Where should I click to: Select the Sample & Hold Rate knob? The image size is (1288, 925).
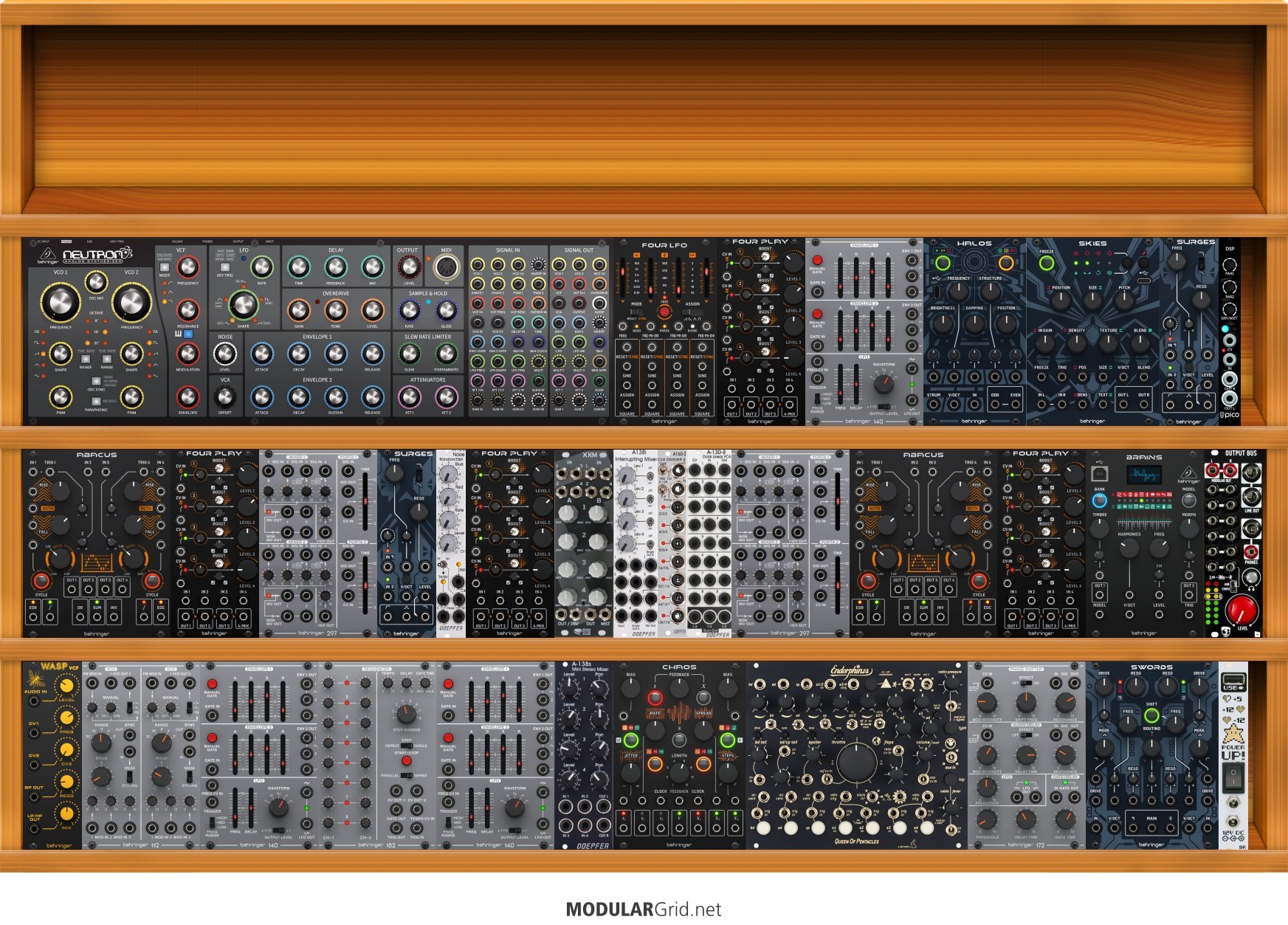(x=409, y=310)
